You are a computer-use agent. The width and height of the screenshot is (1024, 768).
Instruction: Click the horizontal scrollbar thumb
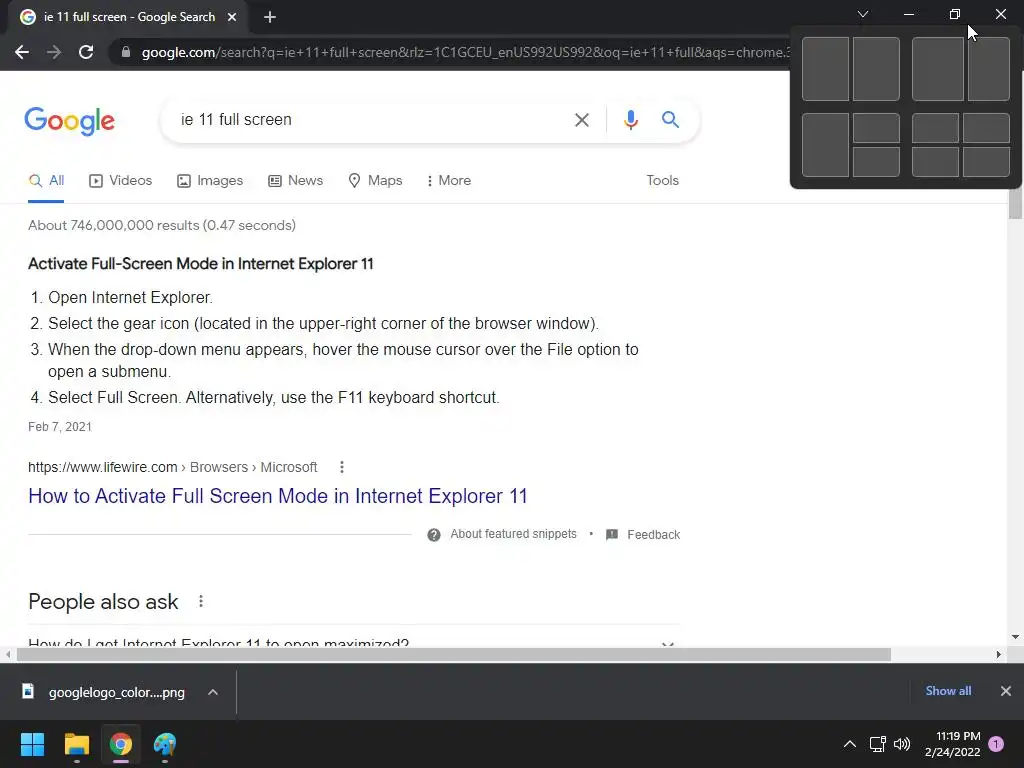(x=454, y=654)
